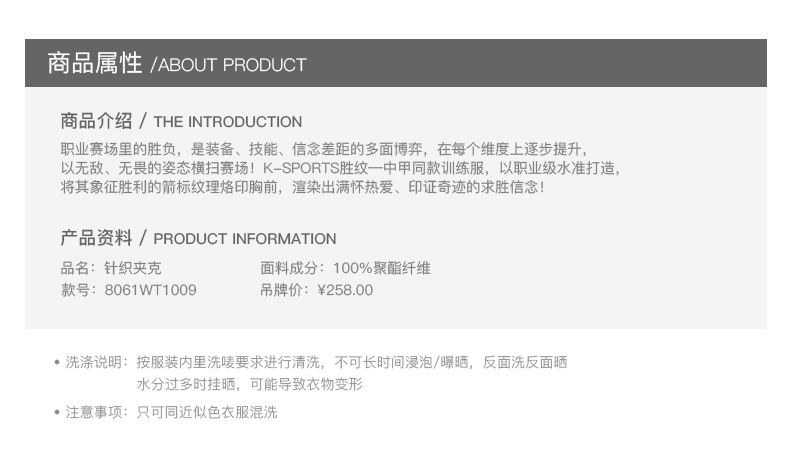The height and width of the screenshot is (450, 790).
Task: Click the bullet dot before 洗涤说明
Action: 57,363
